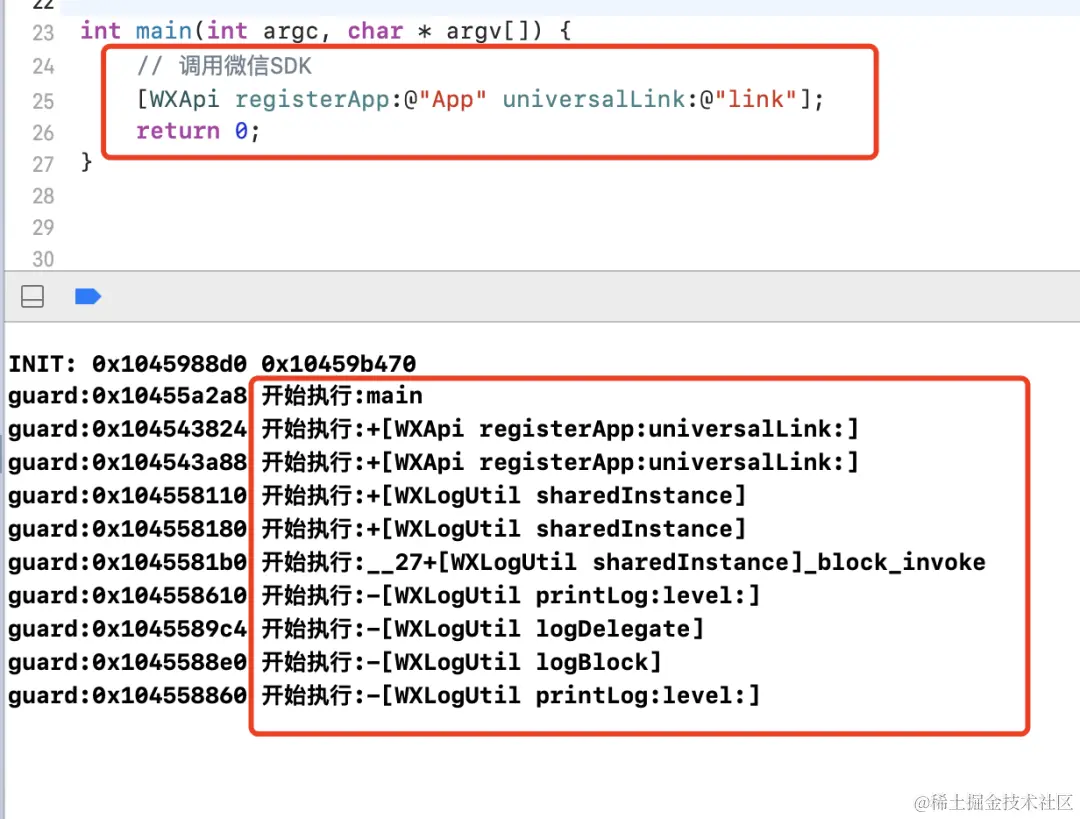Screen dimensions: 1080x819
Task: Click console text 'guard:0x104558610'
Action: point(127,596)
